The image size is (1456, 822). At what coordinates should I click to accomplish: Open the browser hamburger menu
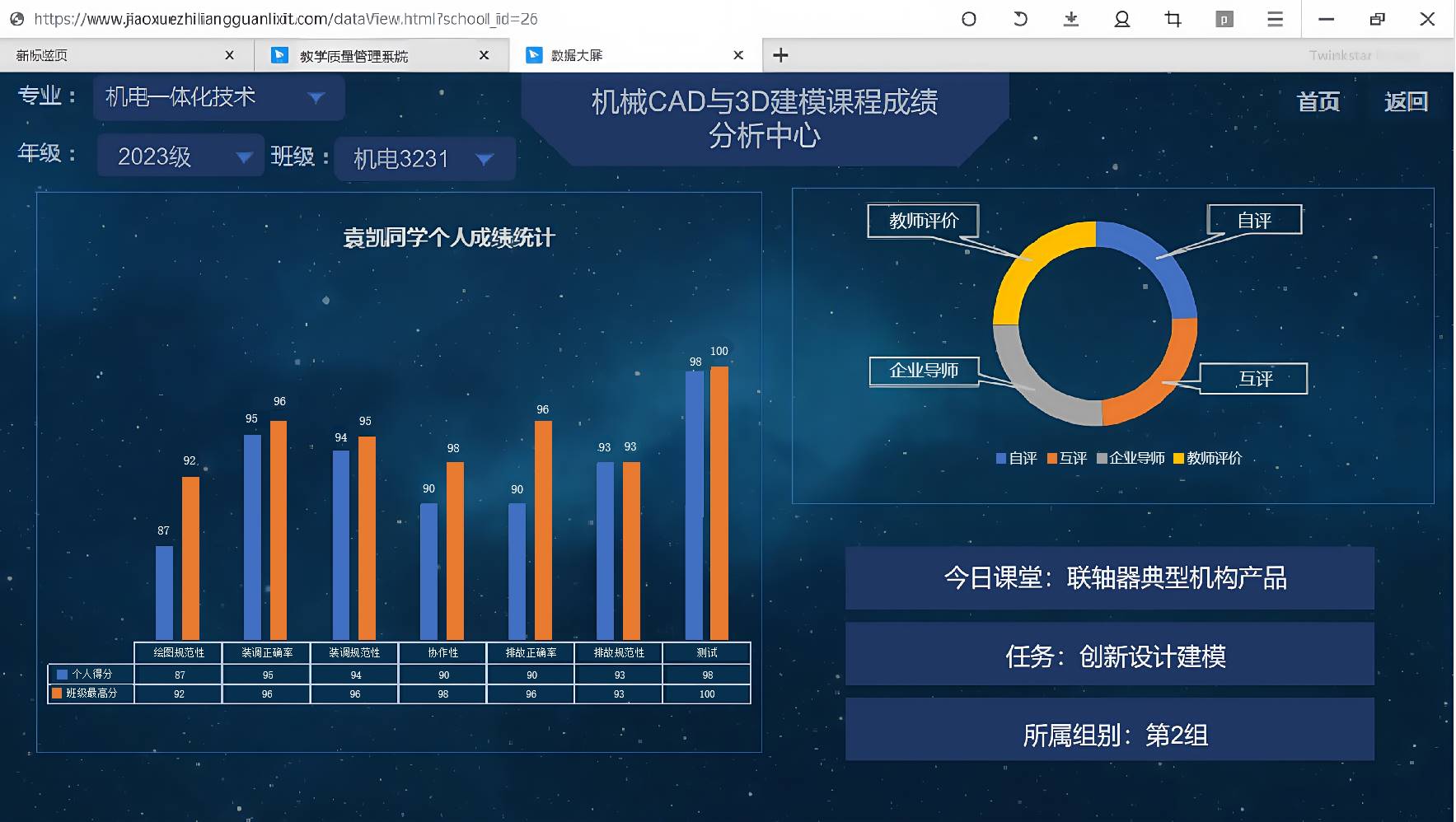point(1276,19)
